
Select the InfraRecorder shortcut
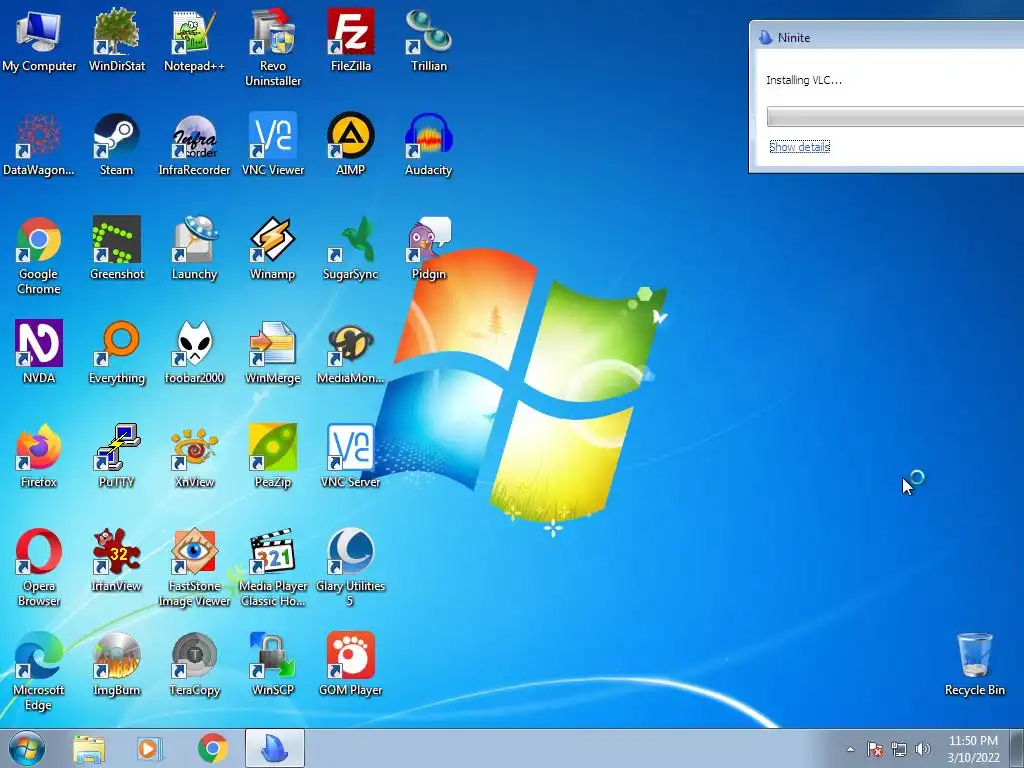(x=195, y=144)
